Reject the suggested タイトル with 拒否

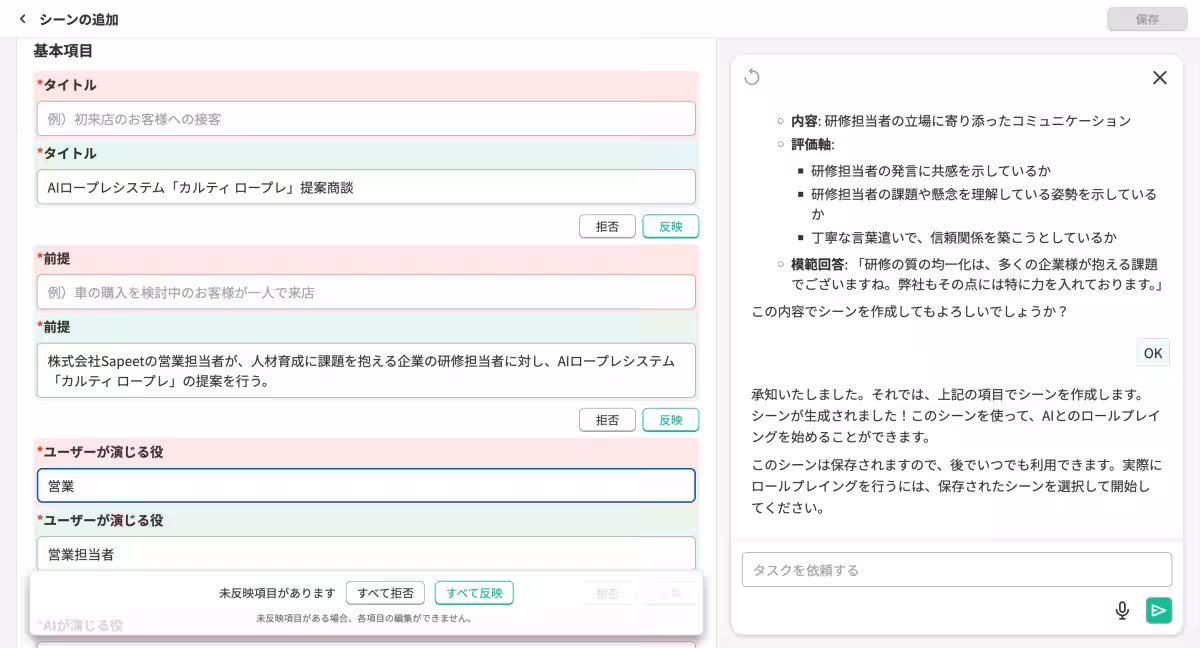607,226
